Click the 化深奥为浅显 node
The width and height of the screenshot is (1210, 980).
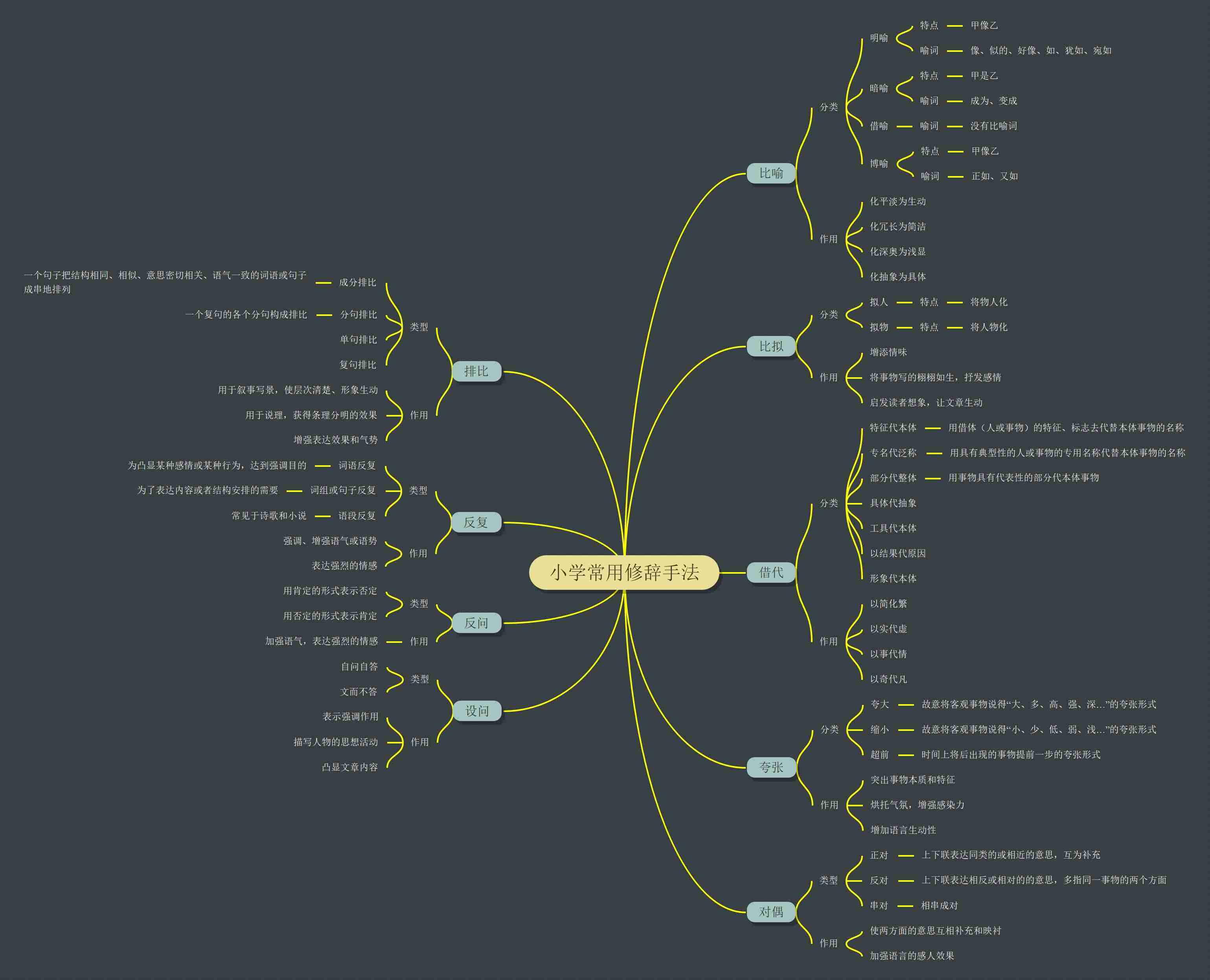898,252
